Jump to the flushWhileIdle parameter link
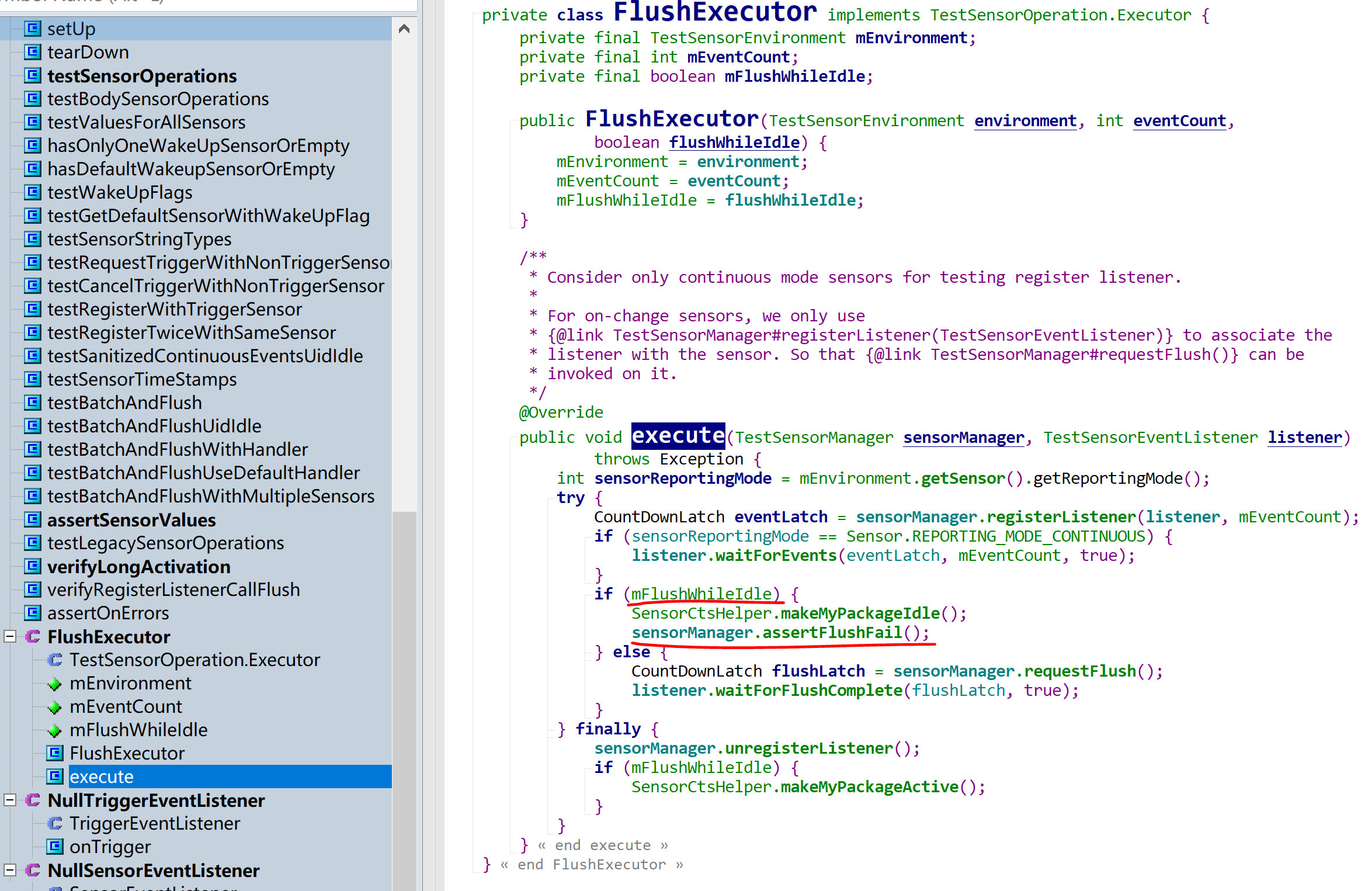The width and height of the screenshot is (1372, 891). pyautogui.click(x=734, y=143)
